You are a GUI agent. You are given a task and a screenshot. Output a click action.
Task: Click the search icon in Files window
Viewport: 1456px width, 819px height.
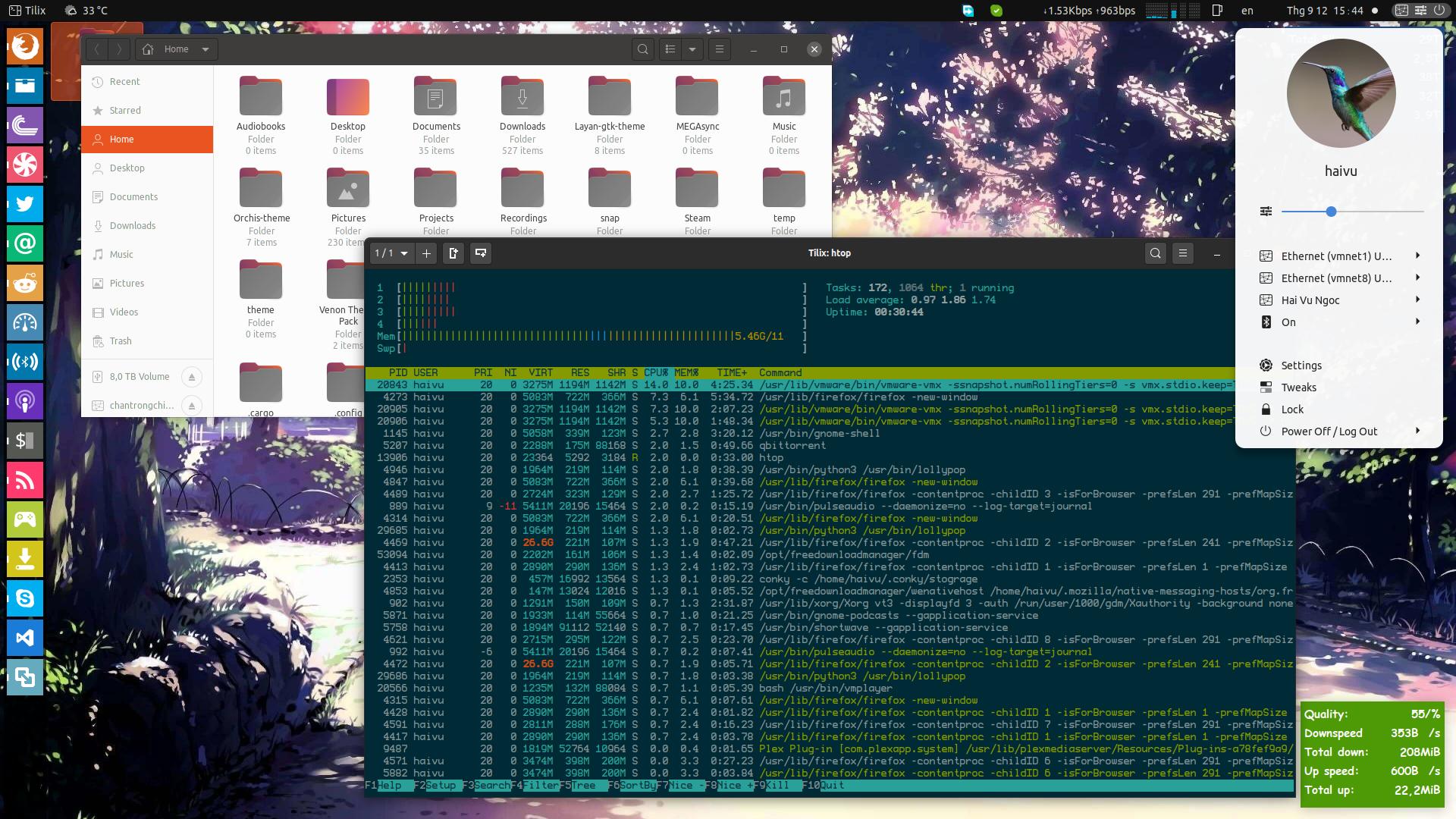tap(643, 49)
